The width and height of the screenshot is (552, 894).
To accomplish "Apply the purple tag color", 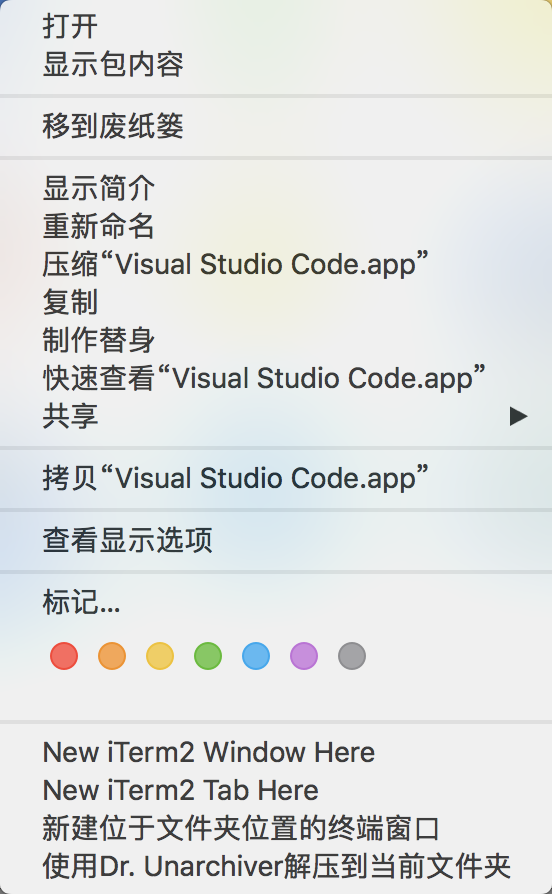I will click(x=304, y=656).
